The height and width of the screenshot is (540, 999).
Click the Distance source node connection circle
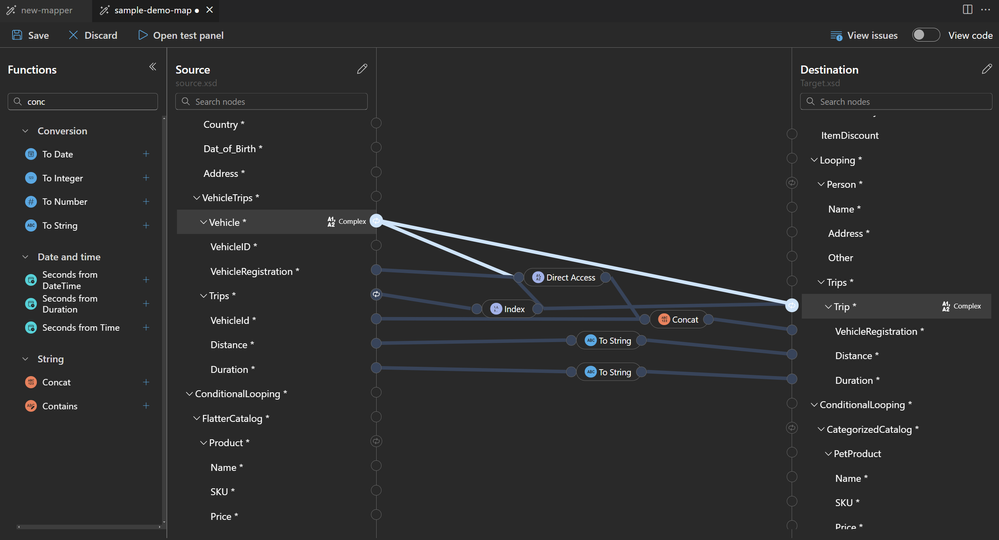click(377, 343)
